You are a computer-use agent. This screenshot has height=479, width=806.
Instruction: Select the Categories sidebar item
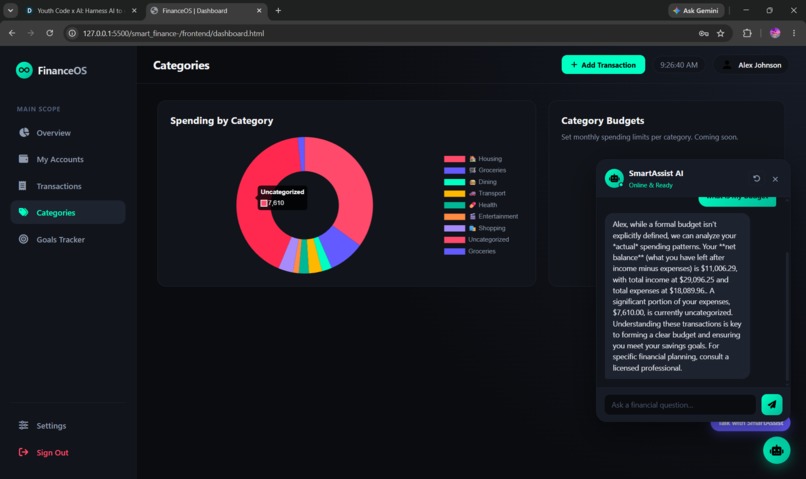(68, 212)
